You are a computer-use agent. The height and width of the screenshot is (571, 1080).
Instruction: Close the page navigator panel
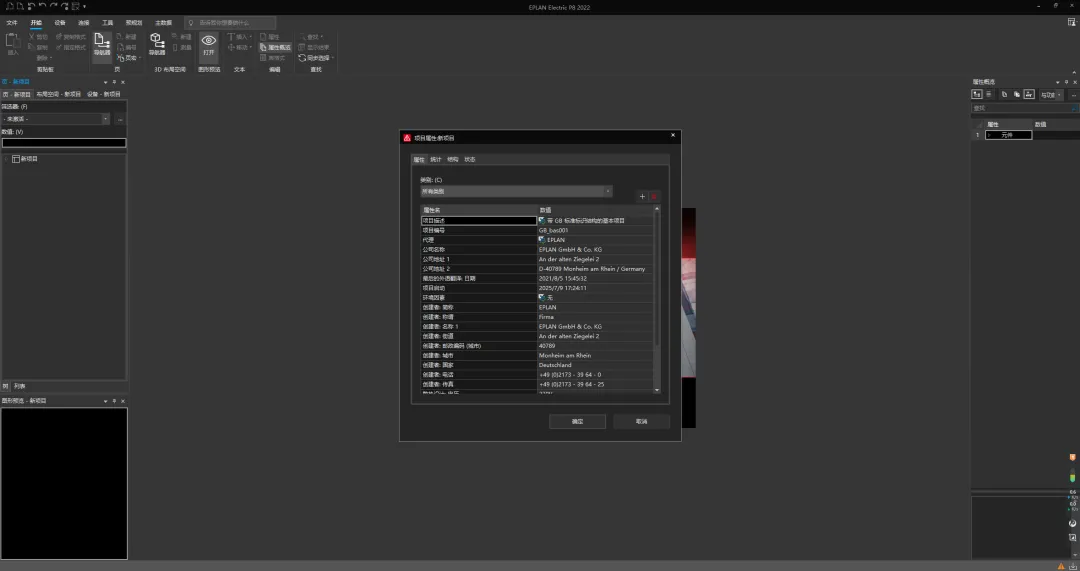pyautogui.click(x=123, y=82)
